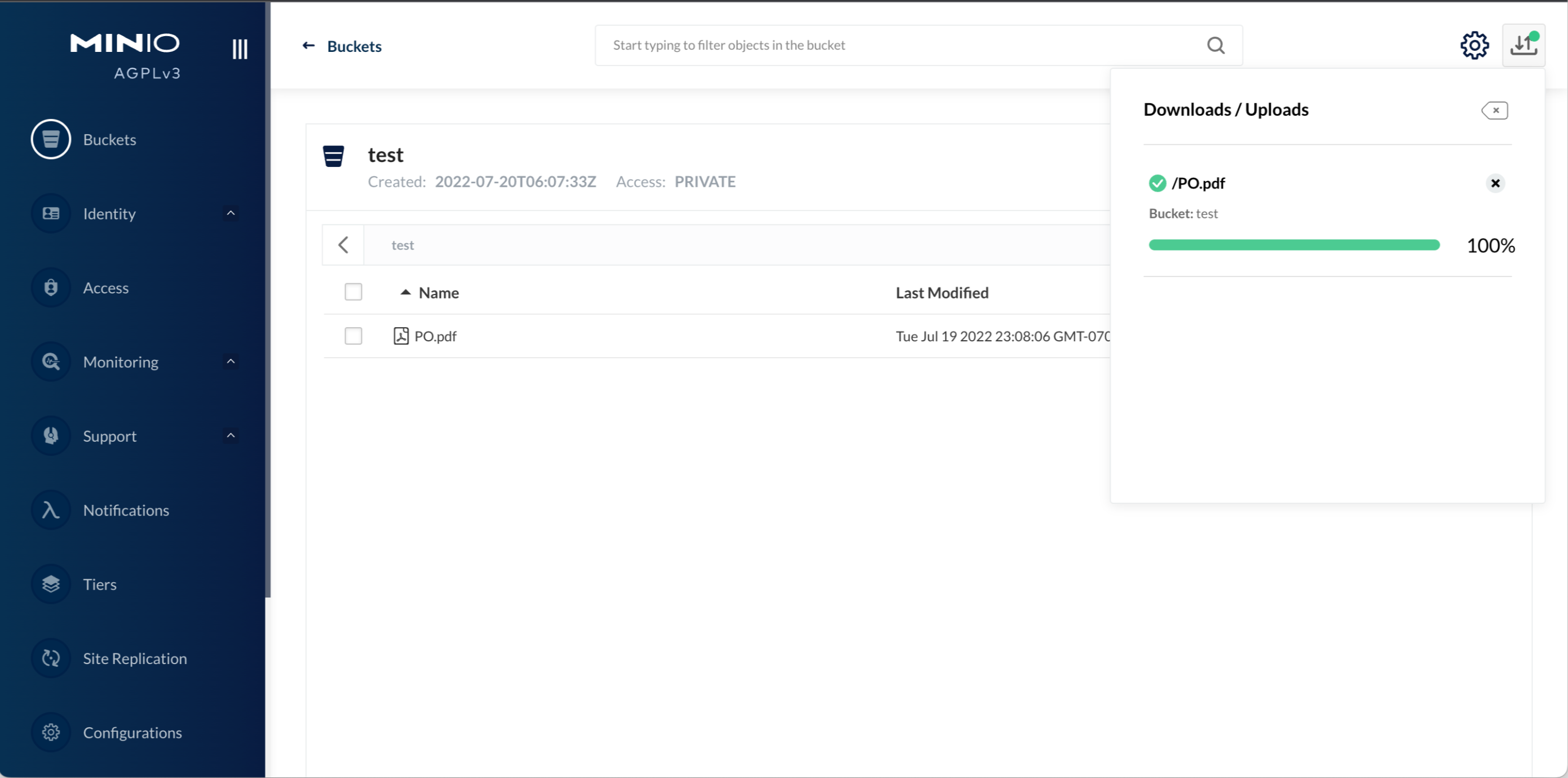Collapse sidebar using the three-bars menu icon
Viewport: 1568px width, 778px height.
[x=239, y=49]
